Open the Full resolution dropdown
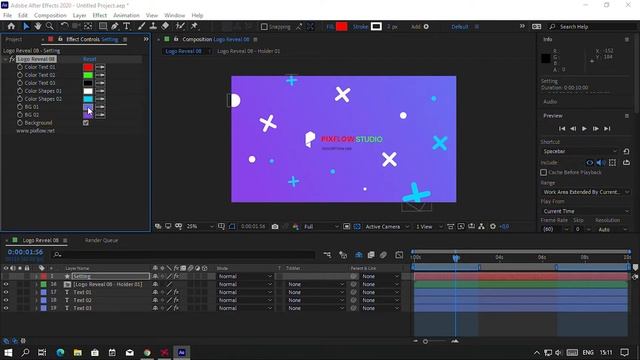The width and height of the screenshot is (640, 360). pyautogui.click(x=321, y=227)
